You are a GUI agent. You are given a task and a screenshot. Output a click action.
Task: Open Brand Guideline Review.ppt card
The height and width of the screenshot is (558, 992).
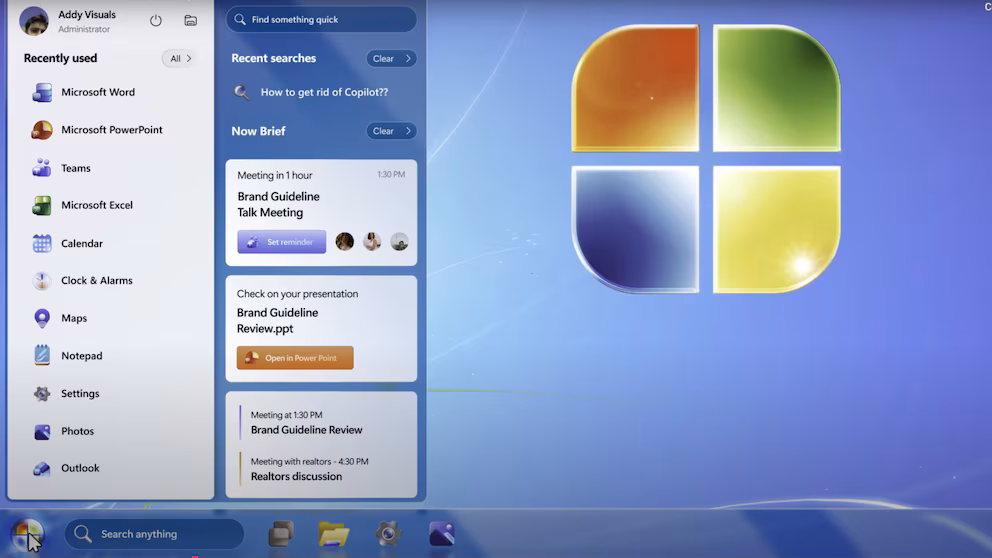coord(321,328)
